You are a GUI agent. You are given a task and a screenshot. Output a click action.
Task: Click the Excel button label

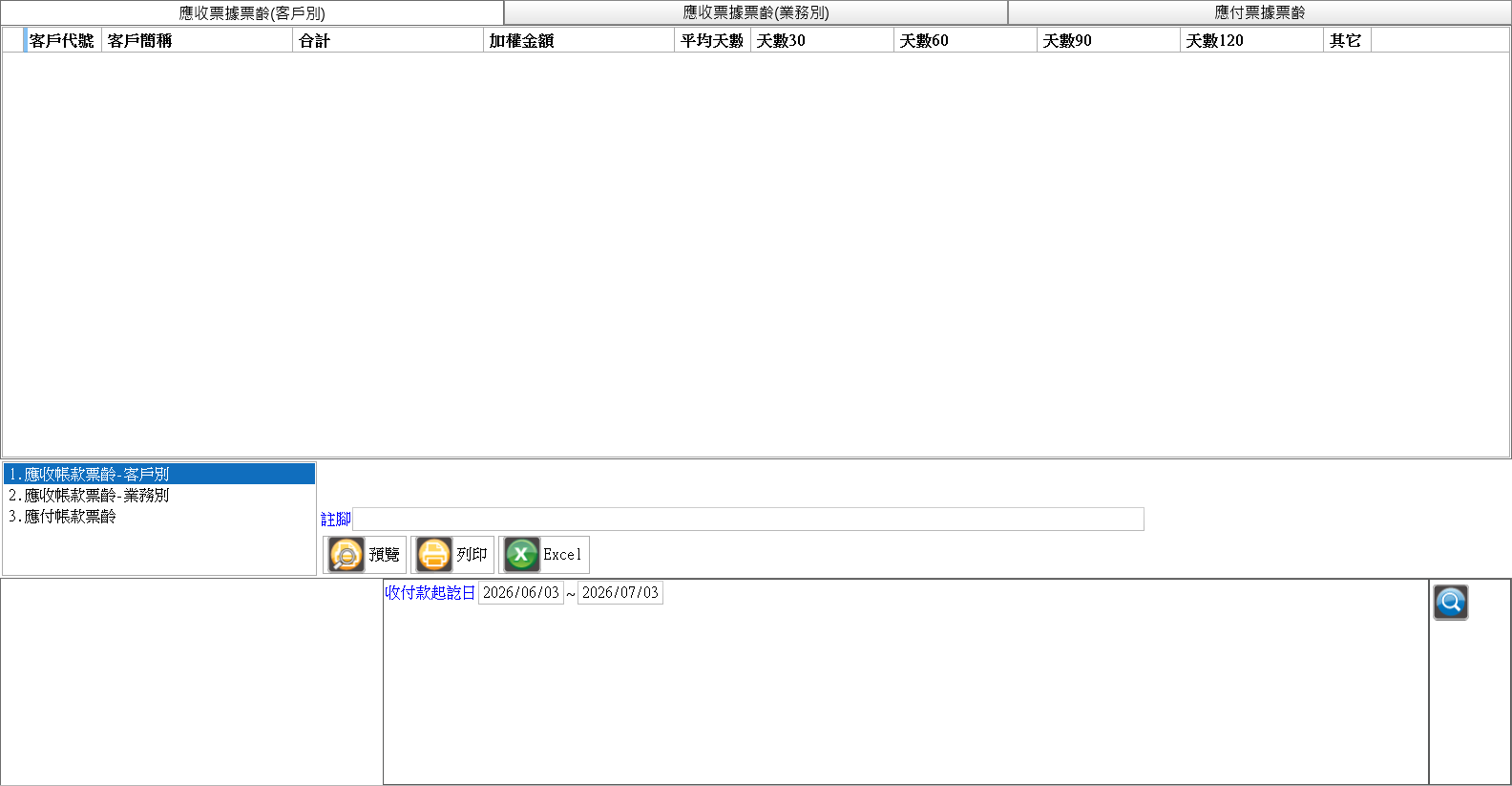[562, 555]
